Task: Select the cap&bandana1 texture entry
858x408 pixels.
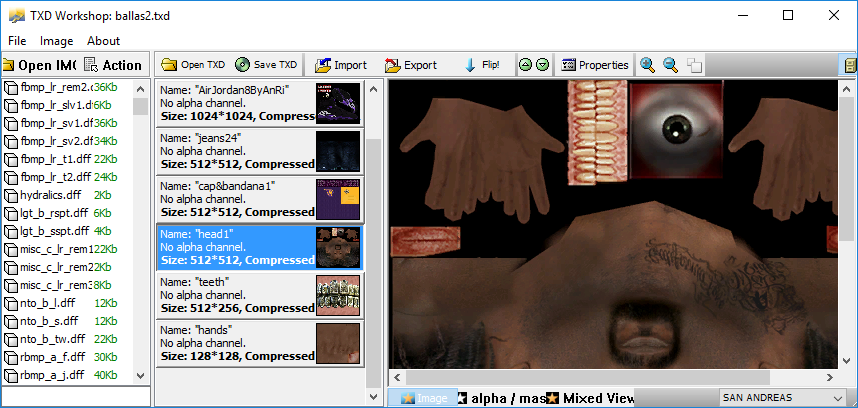Action: (260, 200)
